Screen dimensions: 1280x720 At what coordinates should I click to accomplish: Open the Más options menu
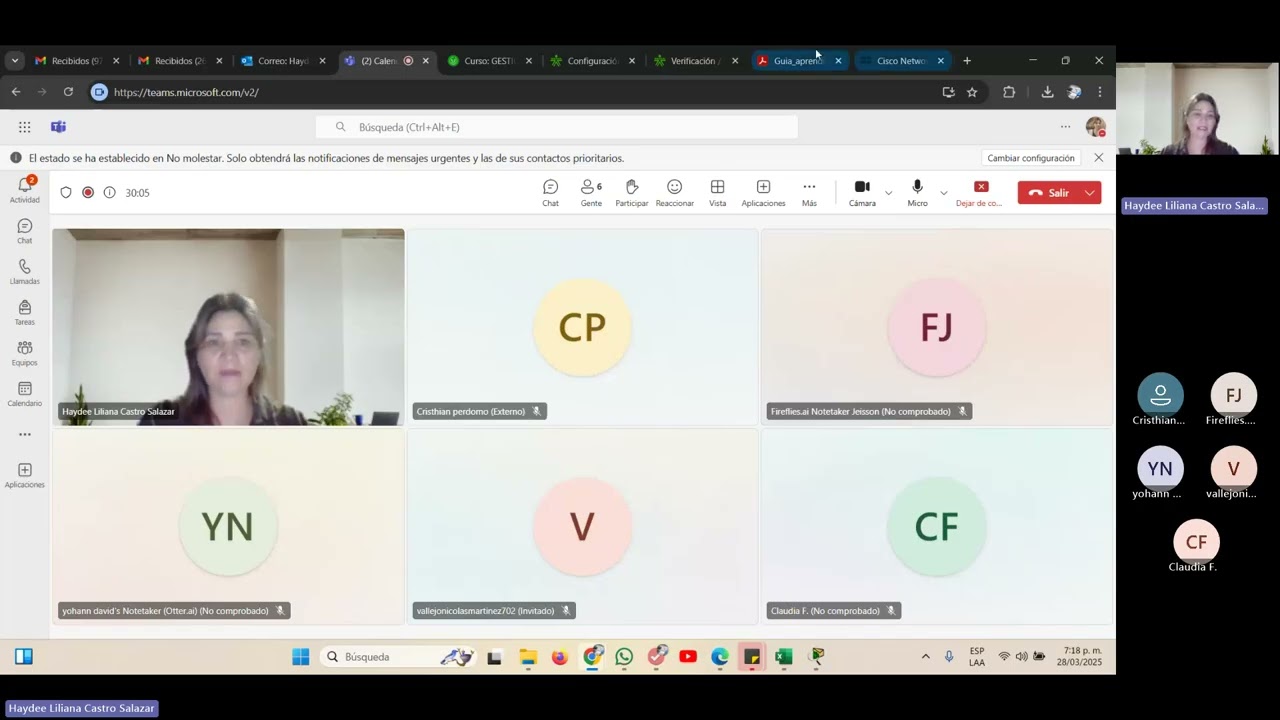809,193
